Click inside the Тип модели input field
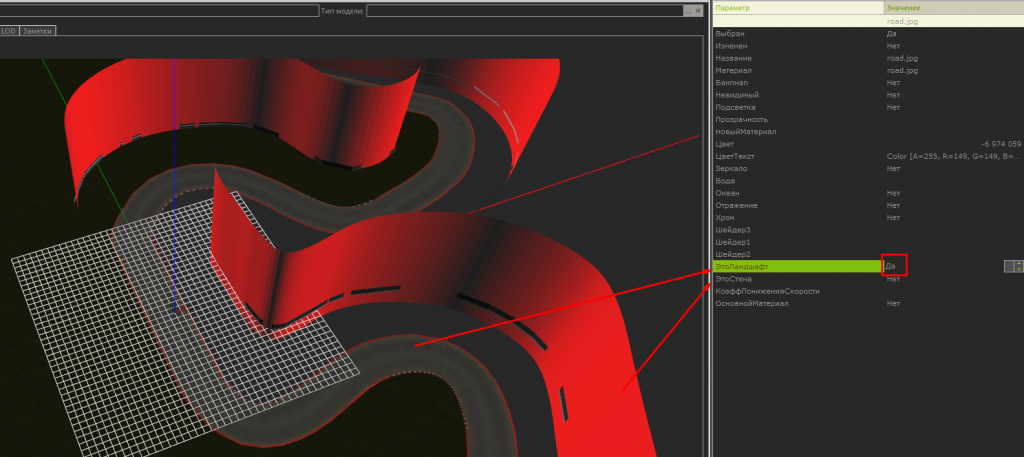Viewport: 1024px width, 457px height. click(525, 11)
